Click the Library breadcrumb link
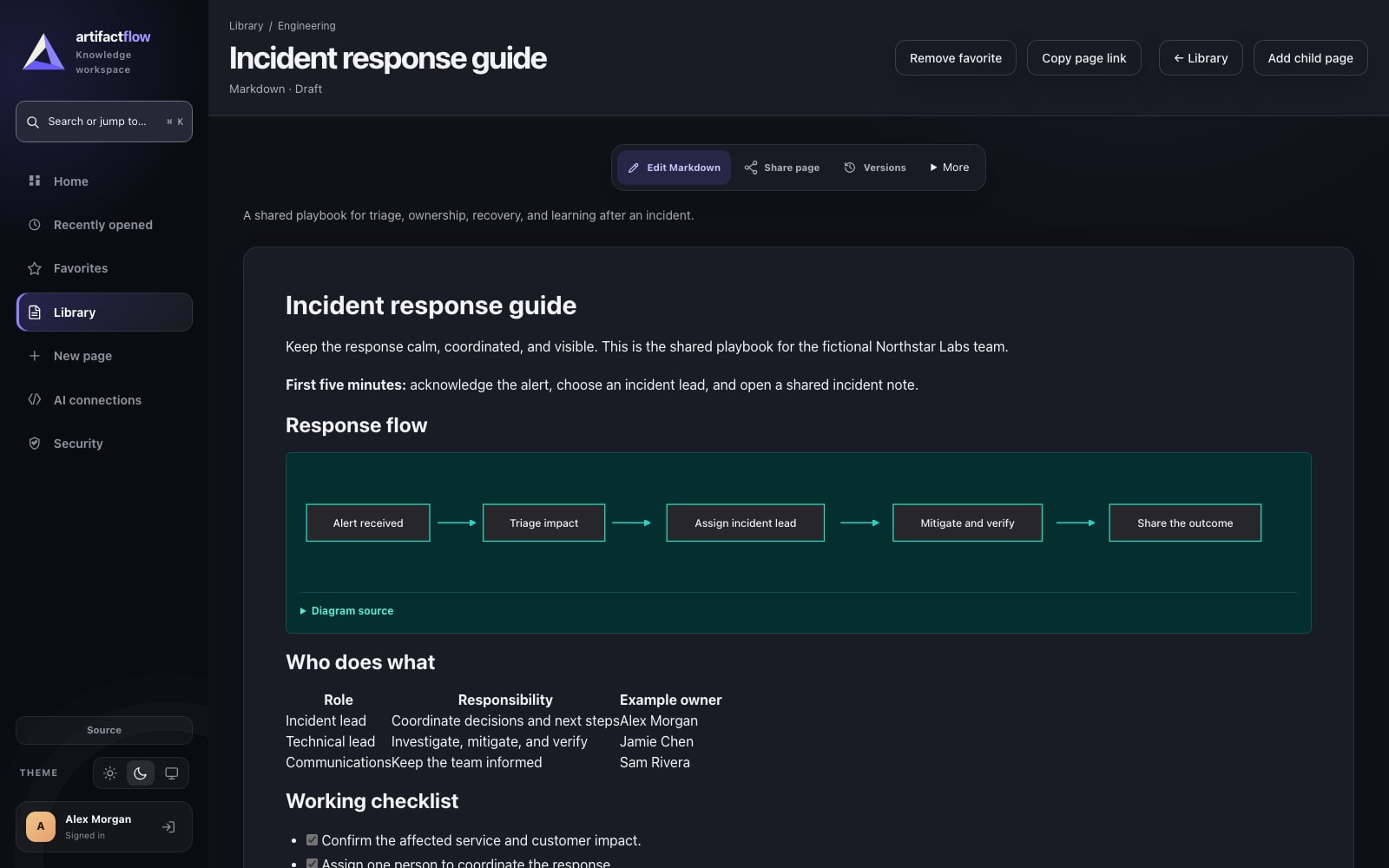 (x=246, y=26)
